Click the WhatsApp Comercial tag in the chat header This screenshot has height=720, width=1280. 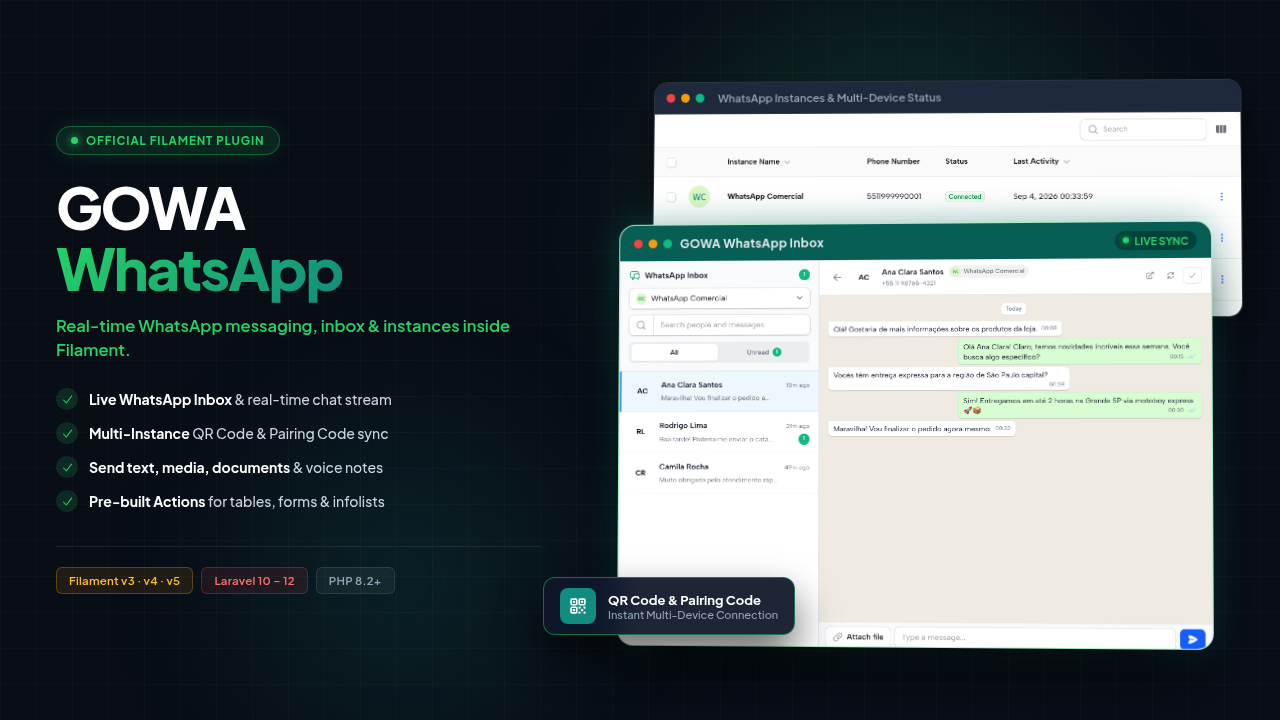point(988,271)
